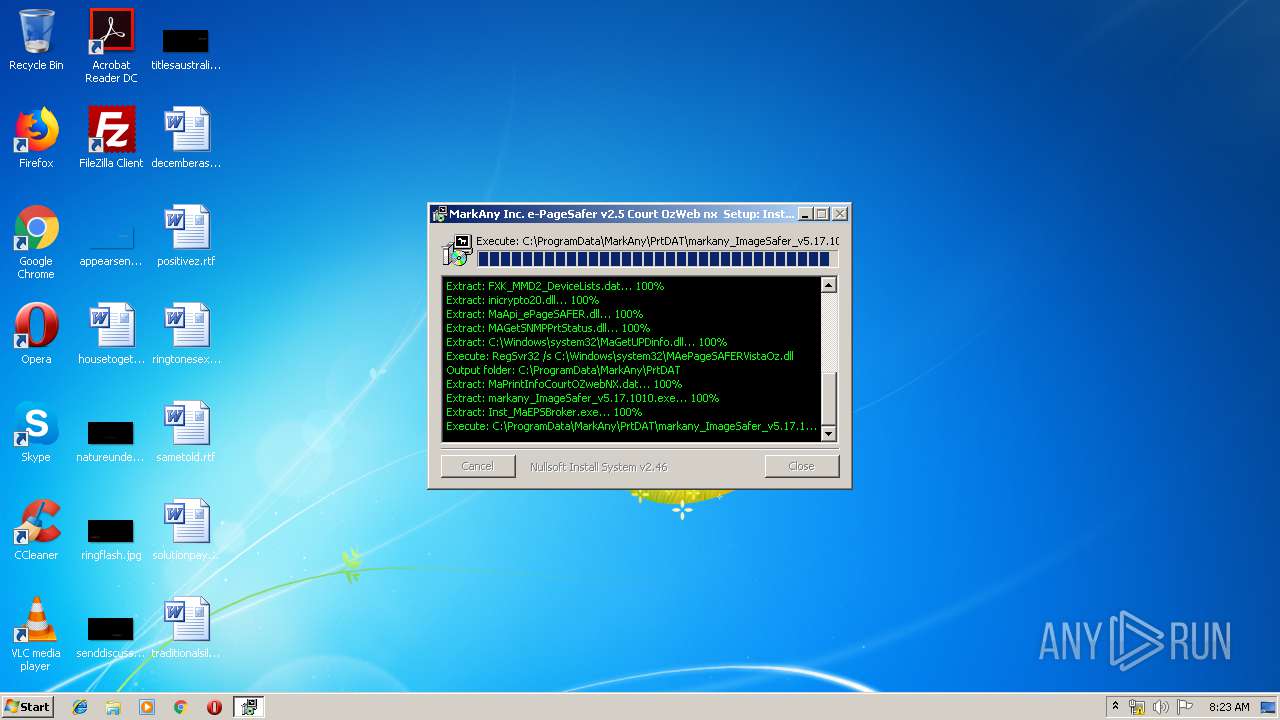Select the housetoget... Word document
Screen dimensions: 1280x720
[x=111, y=335]
